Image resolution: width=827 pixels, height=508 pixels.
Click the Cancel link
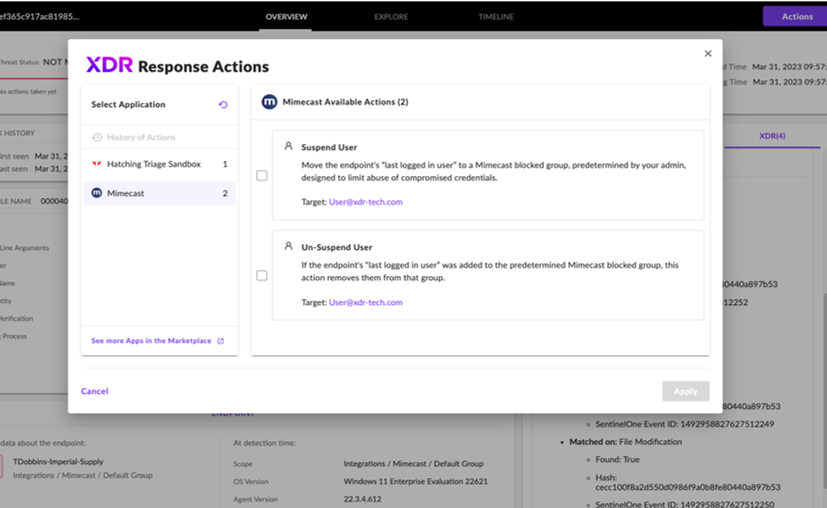pyautogui.click(x=95, y=391)
